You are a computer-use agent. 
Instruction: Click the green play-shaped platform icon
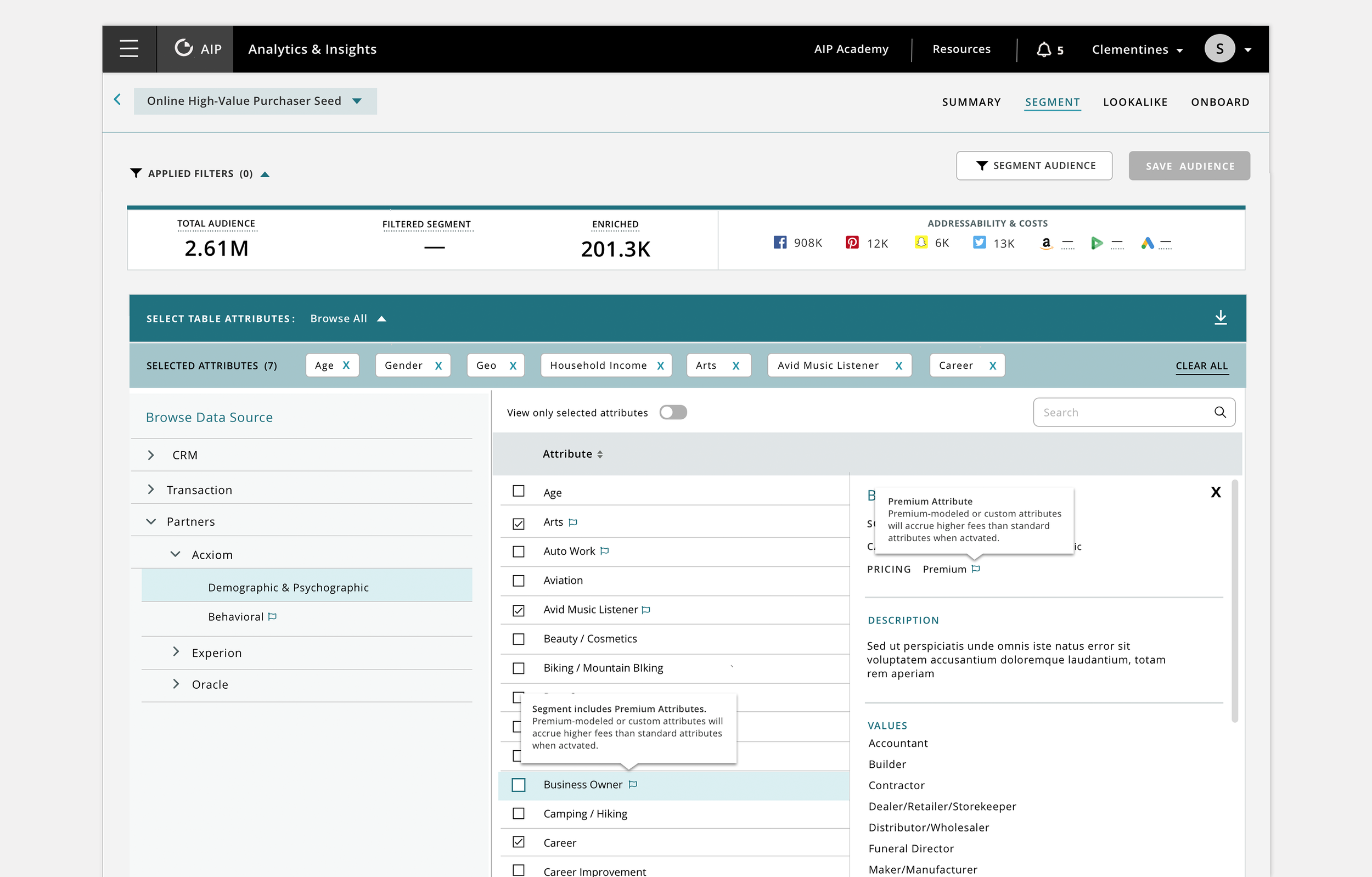point(1097,243)
